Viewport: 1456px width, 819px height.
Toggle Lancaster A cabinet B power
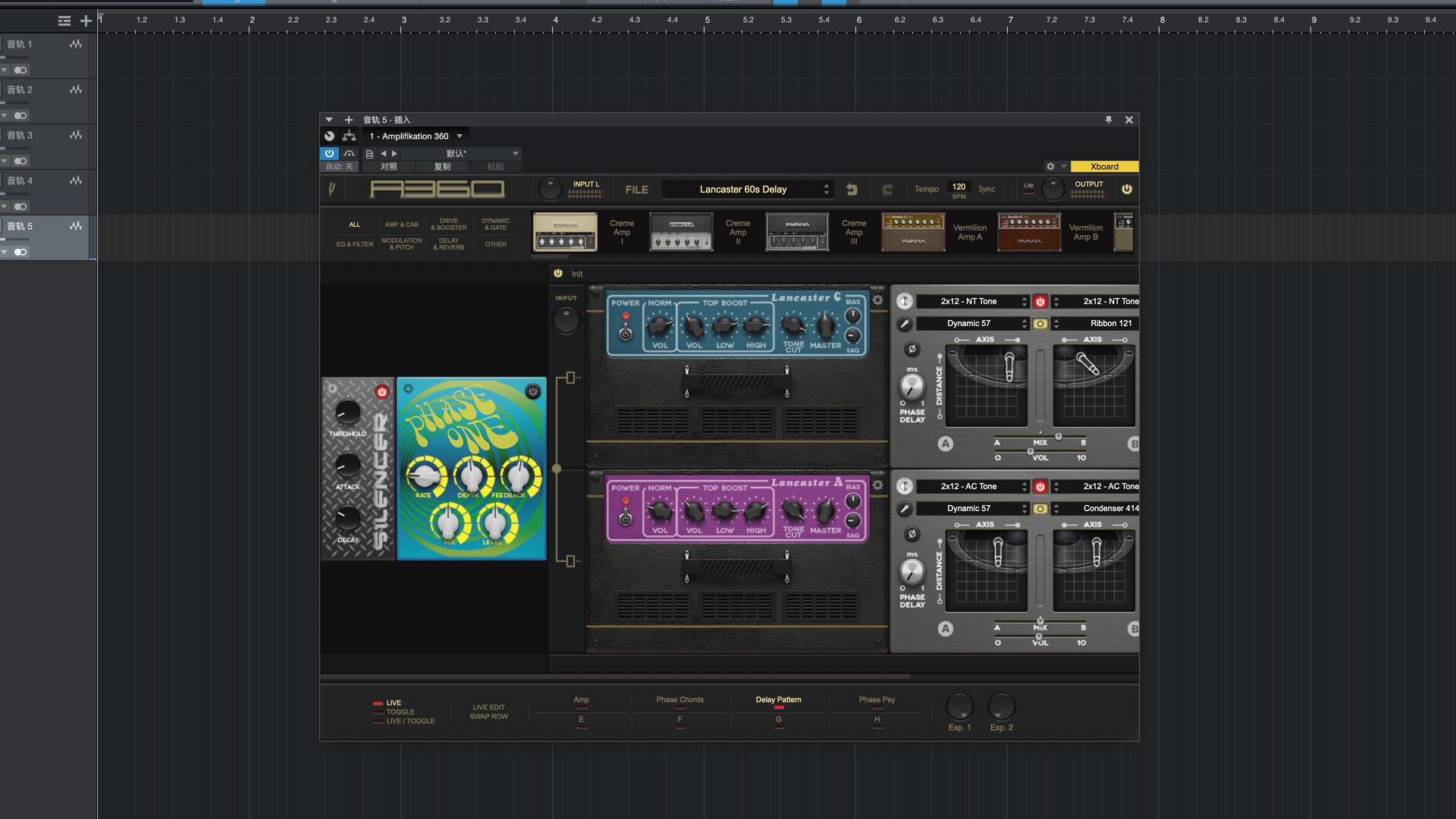click(1040, 486)
